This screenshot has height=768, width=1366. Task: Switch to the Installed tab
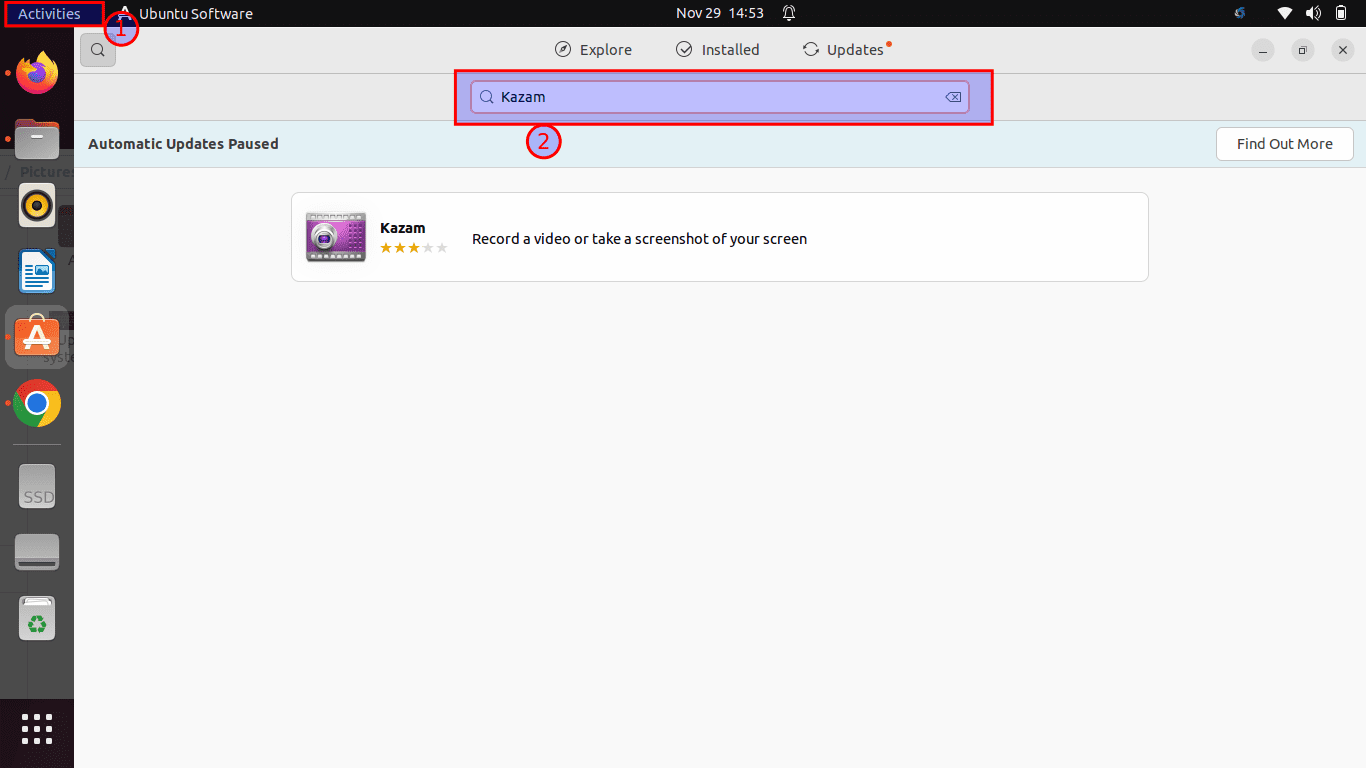717,50
